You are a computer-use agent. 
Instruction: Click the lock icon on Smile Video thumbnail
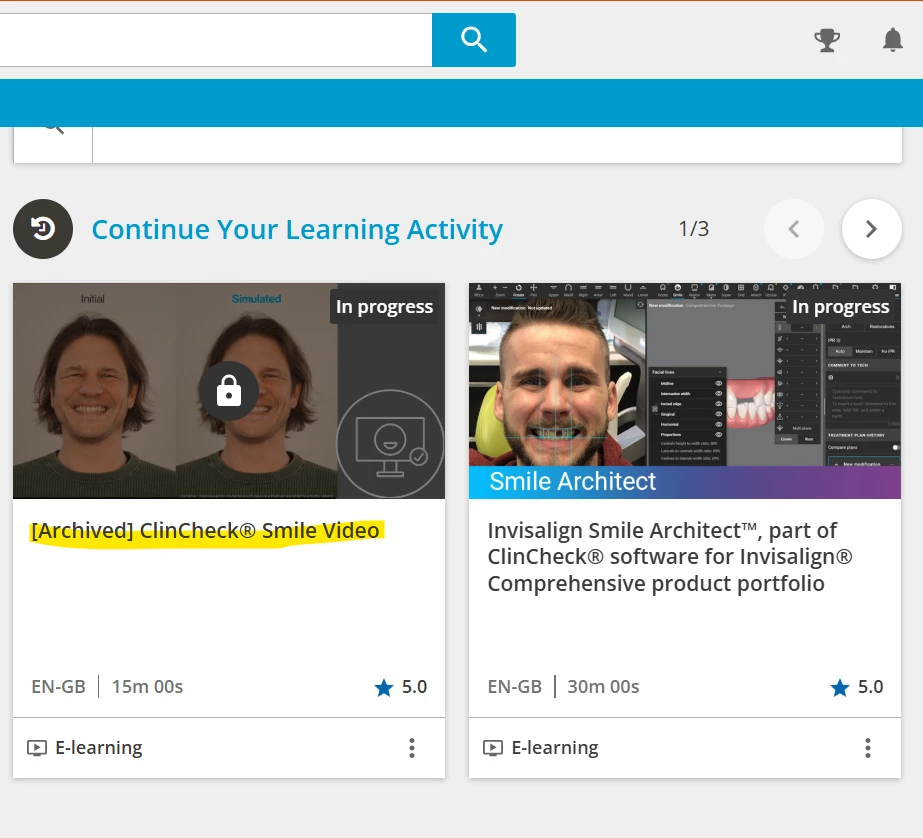(x=229, y=391)
